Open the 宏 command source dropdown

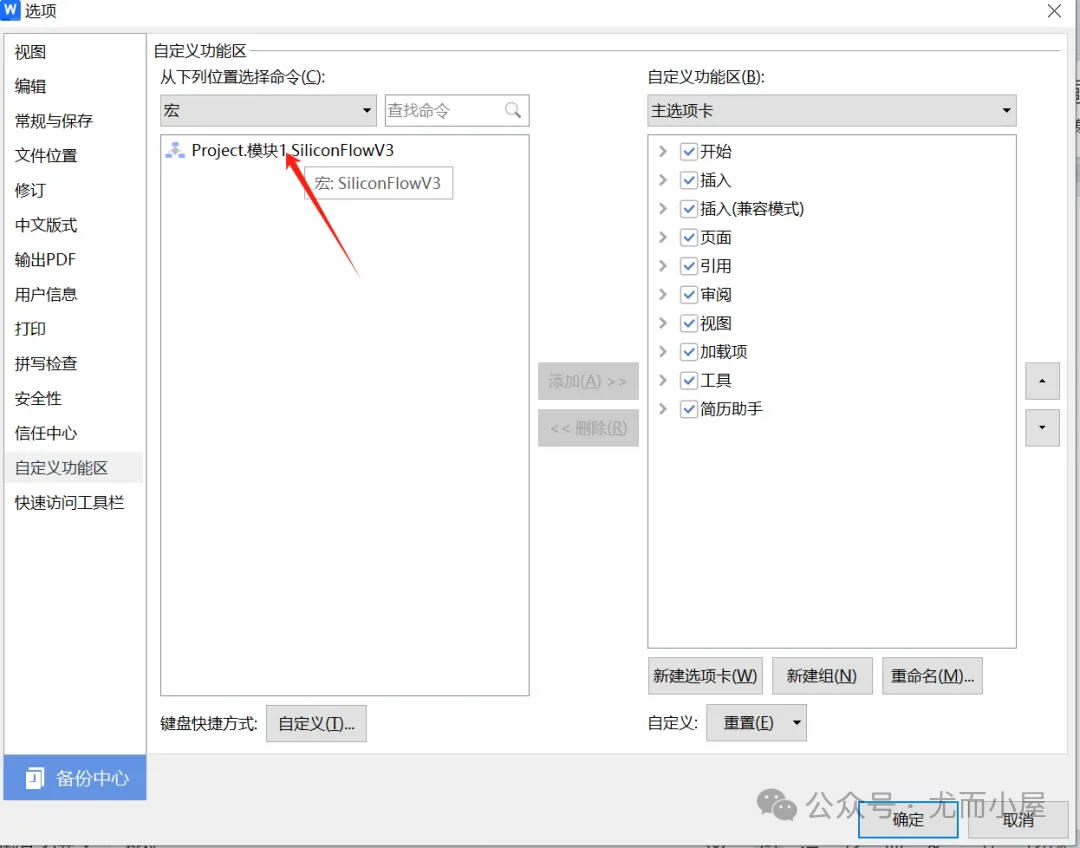pyautogui.click(x=269, y=110)
